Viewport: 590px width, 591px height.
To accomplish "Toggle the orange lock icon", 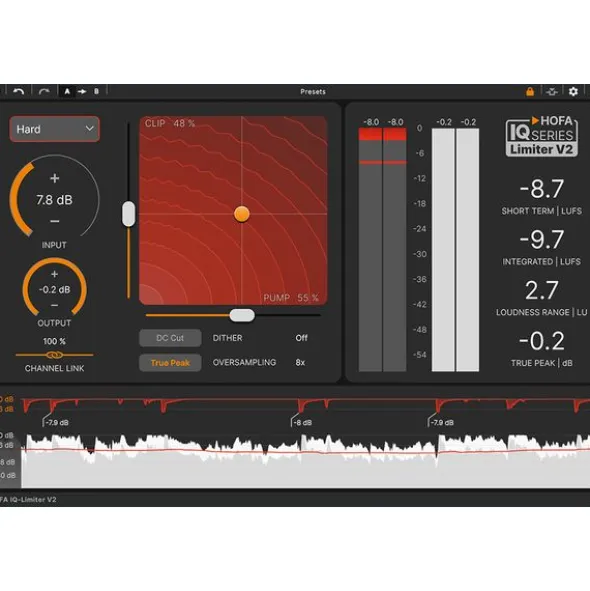I will click(x=530, y=91).
